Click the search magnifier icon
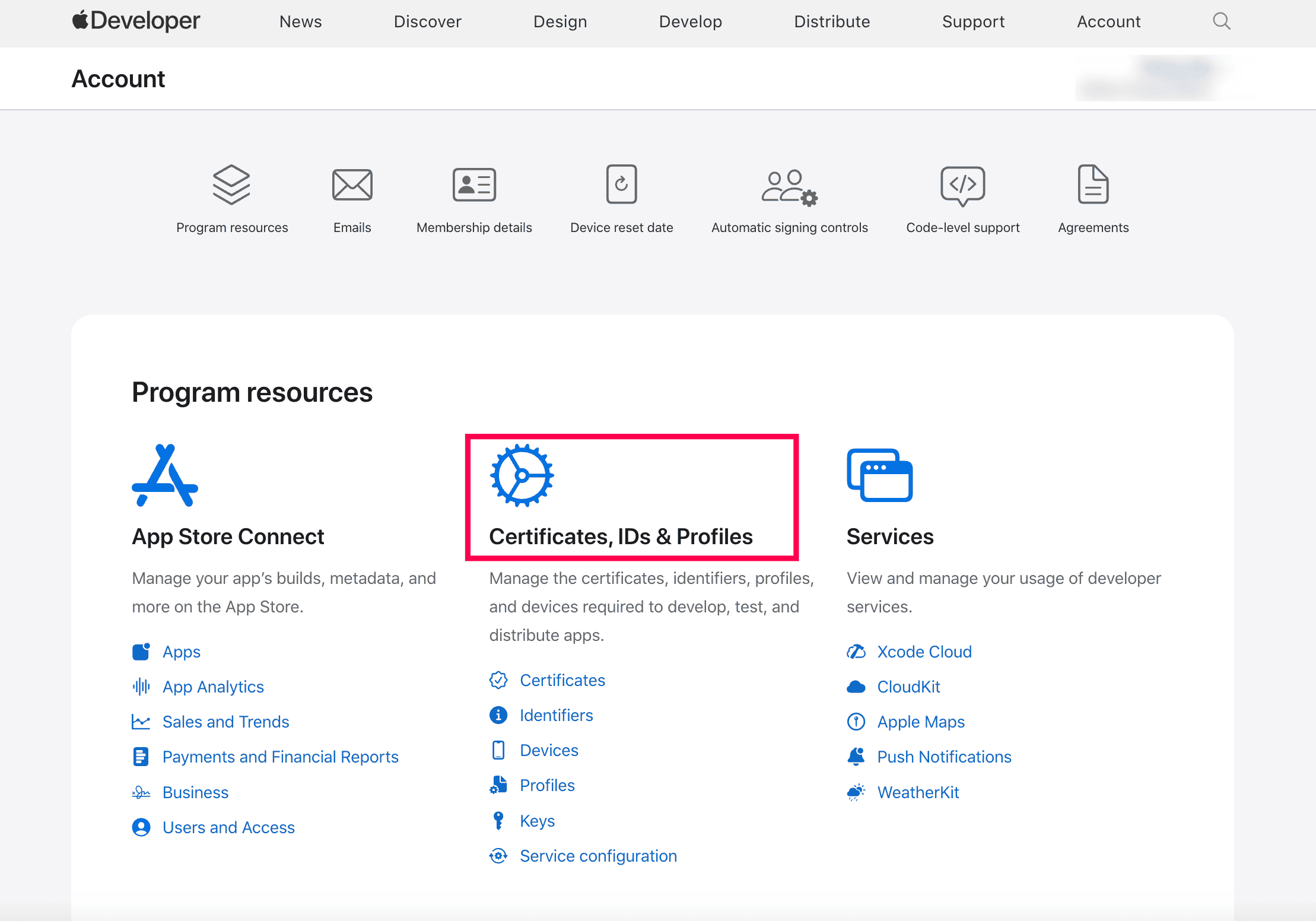Viewport: 1316px width, 921px height. coord(1221,21)
